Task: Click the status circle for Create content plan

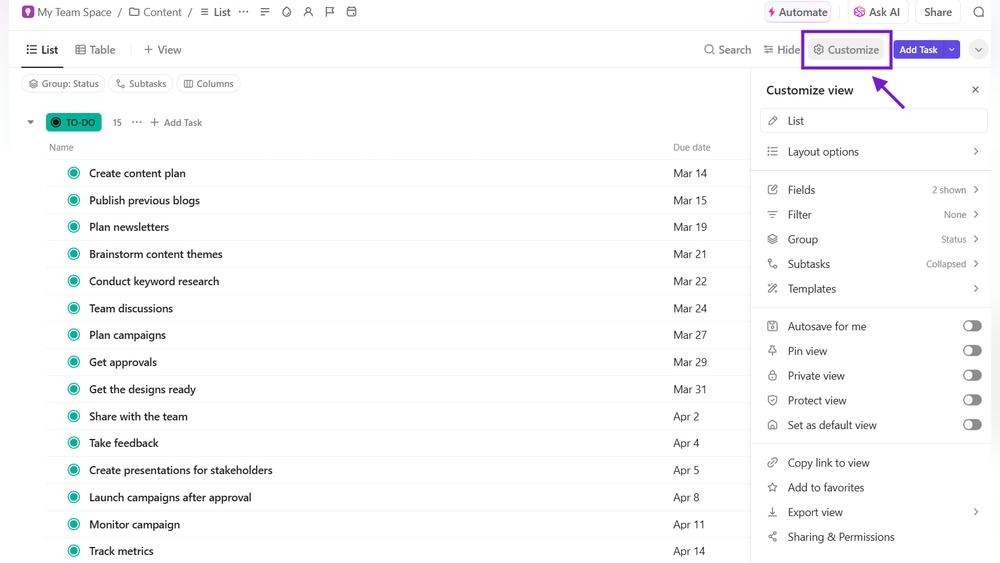Action: pyautogui.click(x=74, y=173)
